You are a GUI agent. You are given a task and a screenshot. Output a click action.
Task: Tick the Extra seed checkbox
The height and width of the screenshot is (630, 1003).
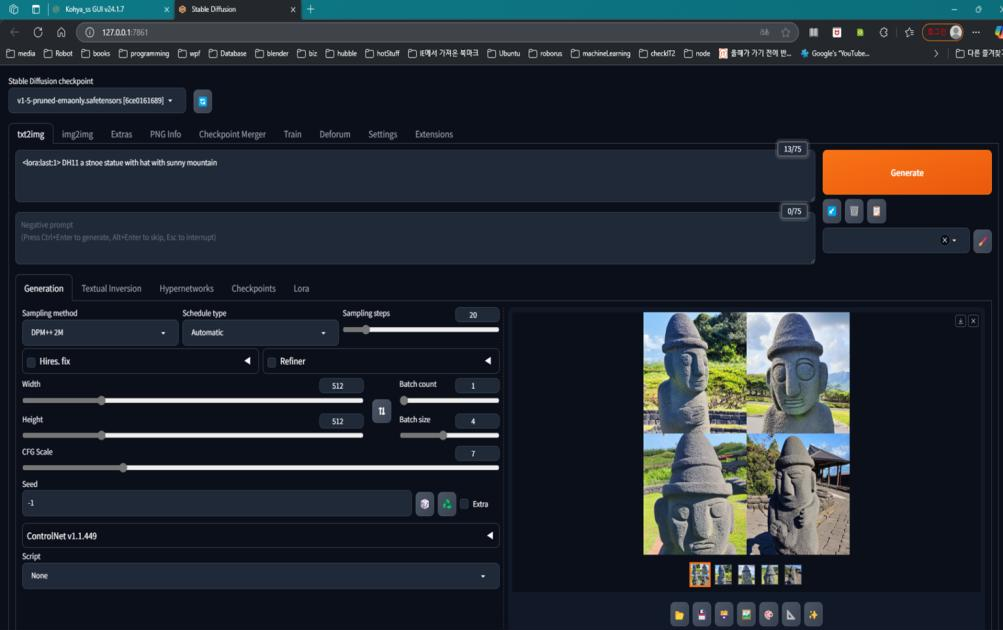[x=464, y=504]
